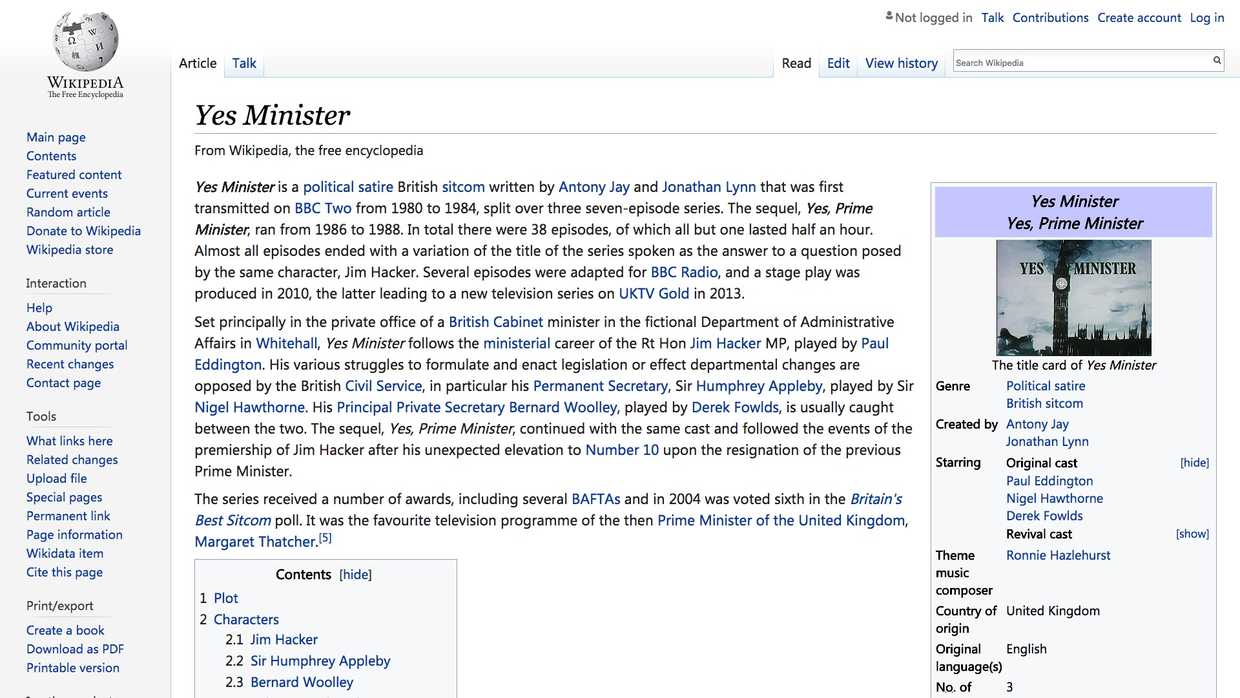Open the Margaret Thatcher article link
Screen dimensions: 1240x698
(x=255, y=542)
